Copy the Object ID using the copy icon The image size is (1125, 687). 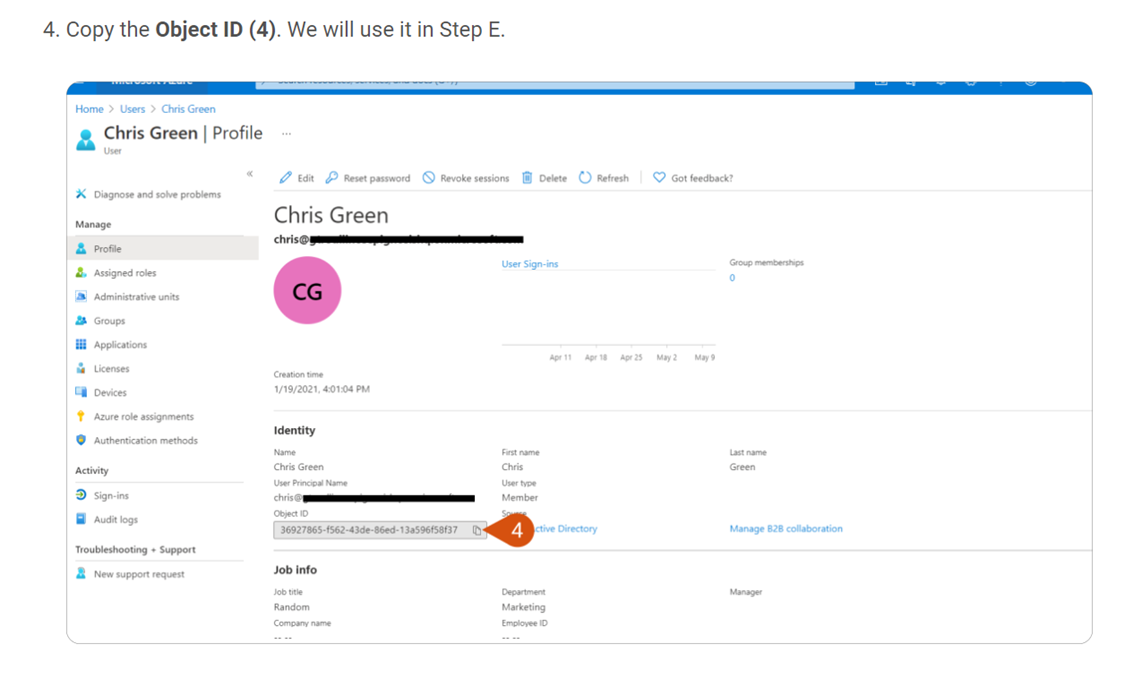click(x=476, y=530)
